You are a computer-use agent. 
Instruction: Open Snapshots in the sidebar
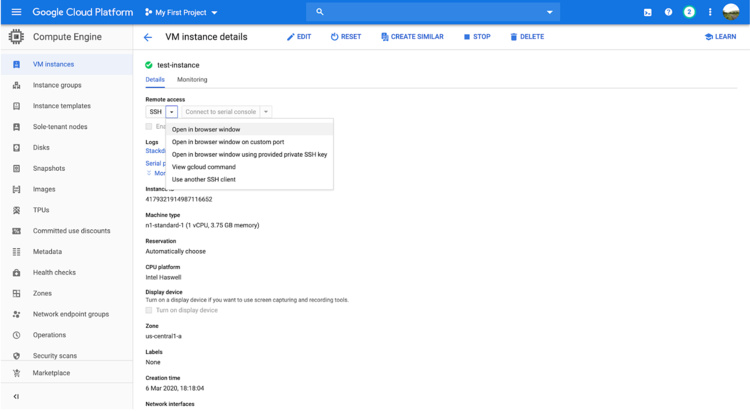point(49,168)
